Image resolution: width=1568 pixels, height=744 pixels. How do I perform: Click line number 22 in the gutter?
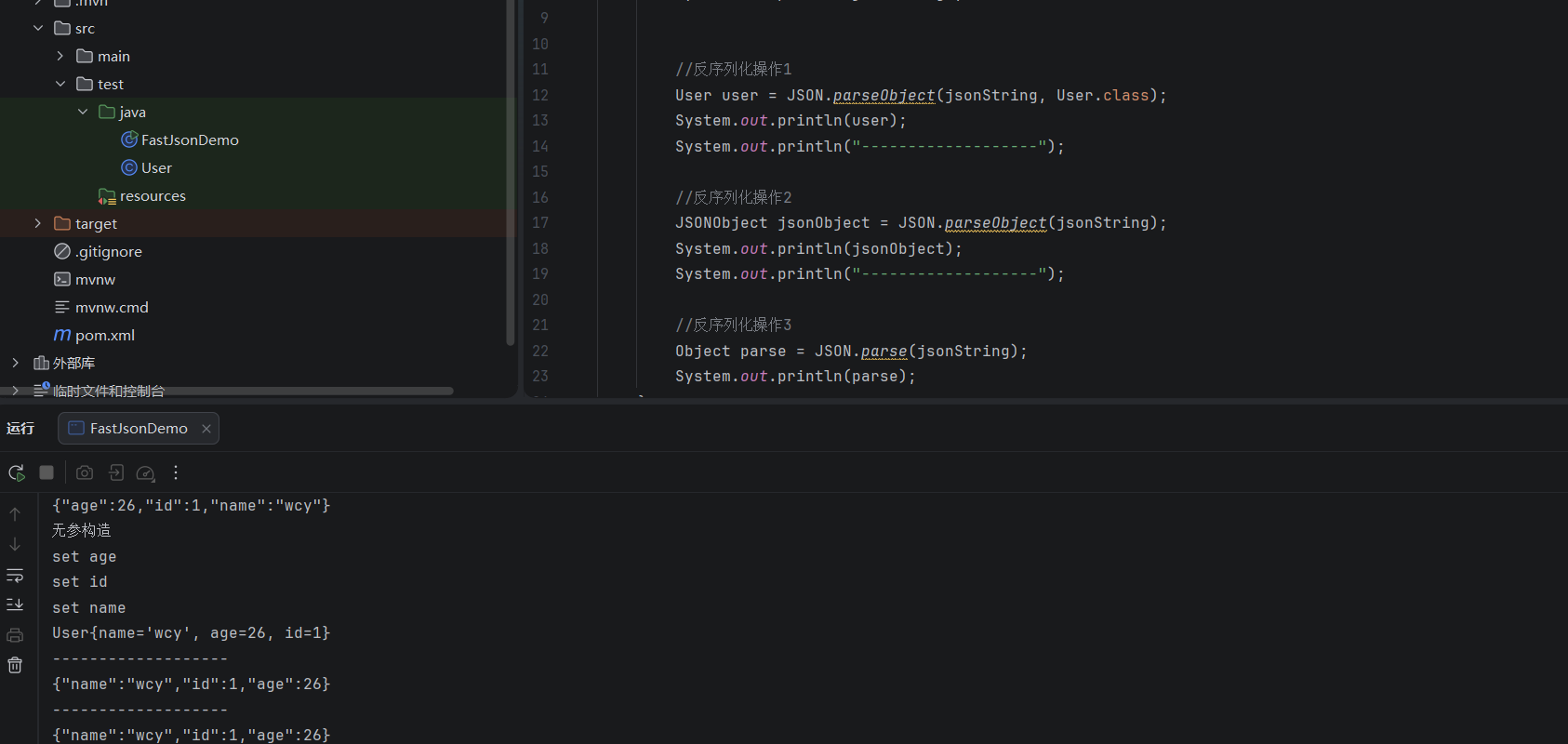click(540, 351)
